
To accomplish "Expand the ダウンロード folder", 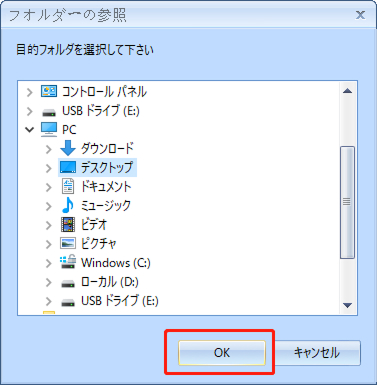I will [49, 149].
